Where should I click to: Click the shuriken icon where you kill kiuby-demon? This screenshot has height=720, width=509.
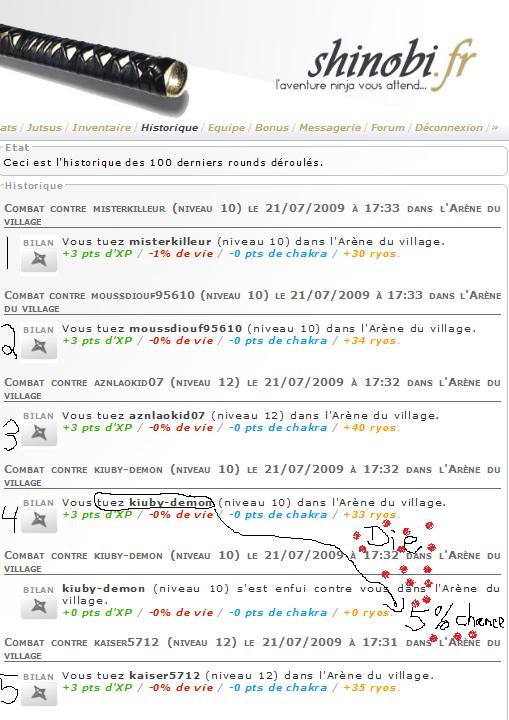[x=39, y=521]
